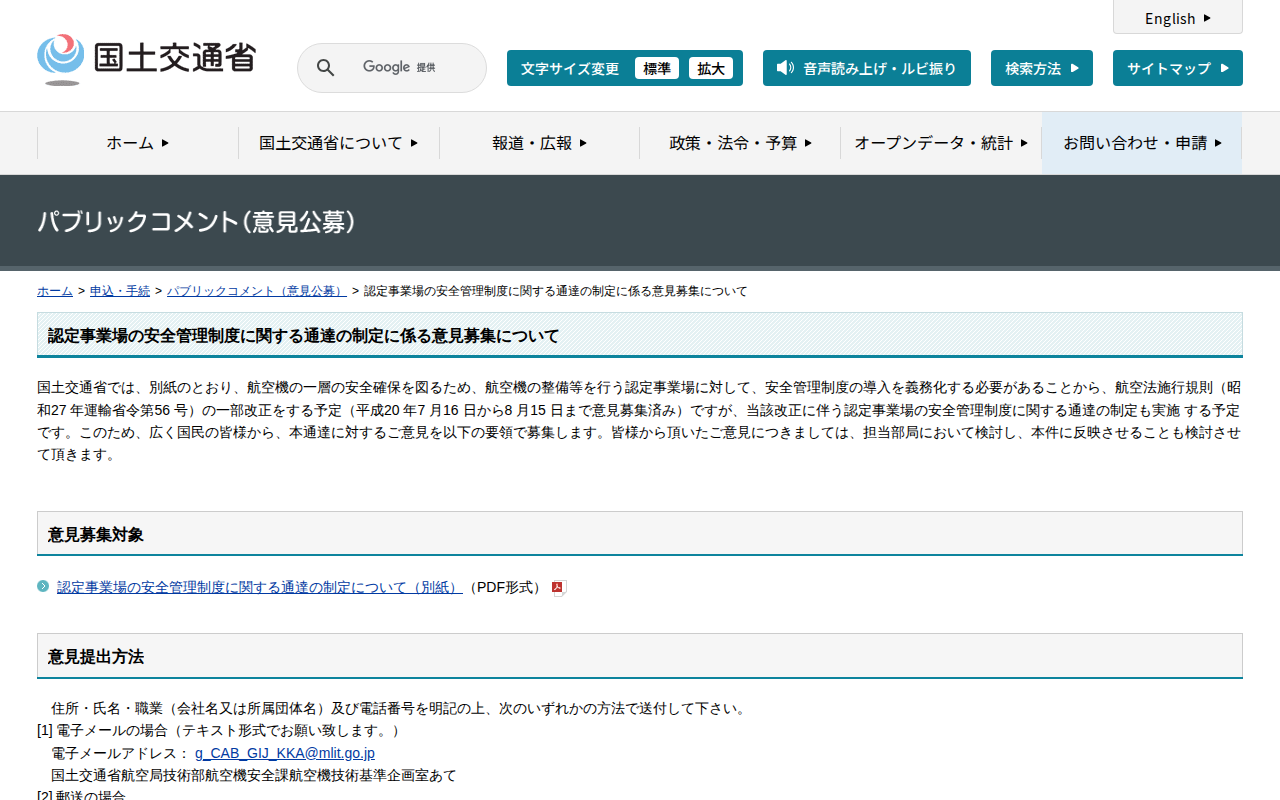Click the 意見募集対象 section heading
This screenshot has height=800, width=1280.
click(640, 534)
